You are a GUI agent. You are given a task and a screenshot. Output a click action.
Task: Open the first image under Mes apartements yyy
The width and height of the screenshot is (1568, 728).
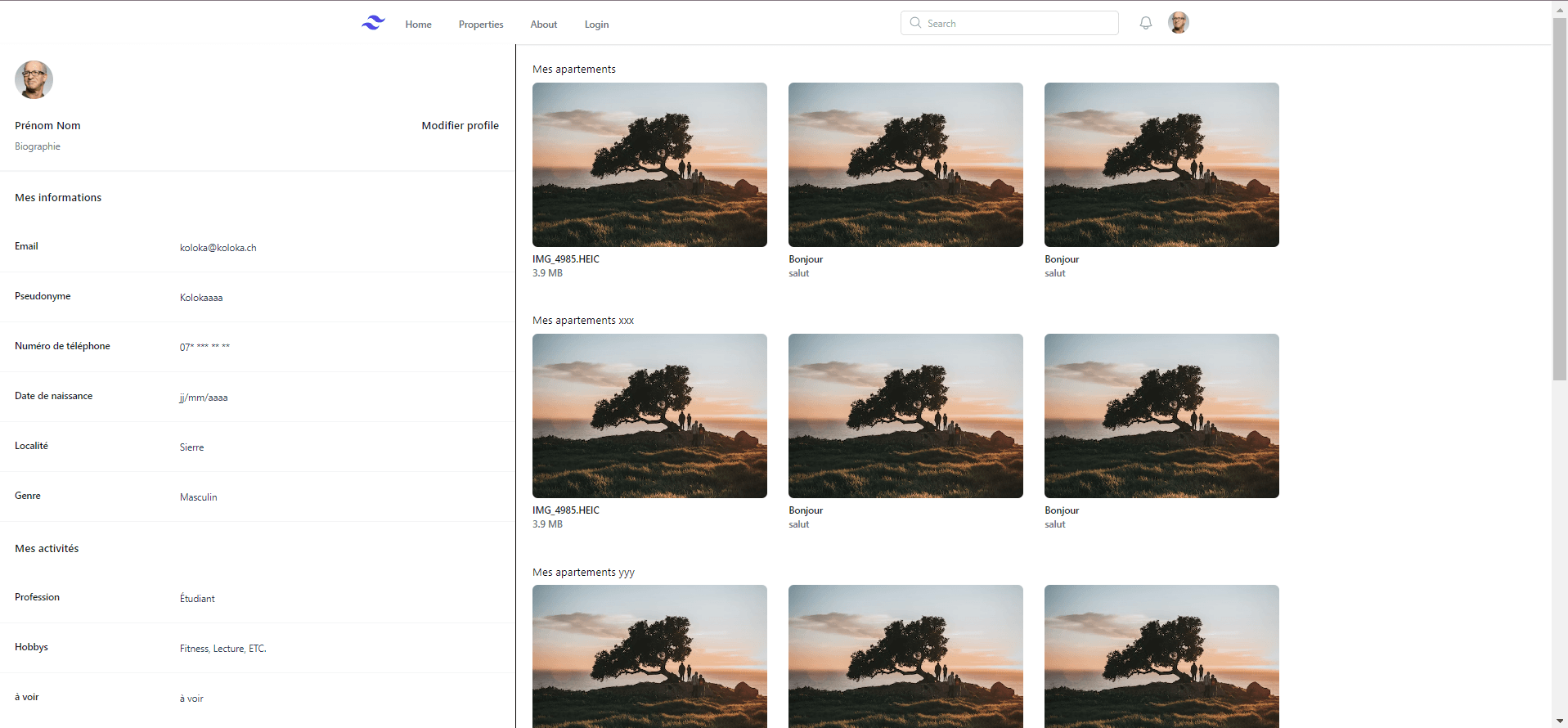649,655
